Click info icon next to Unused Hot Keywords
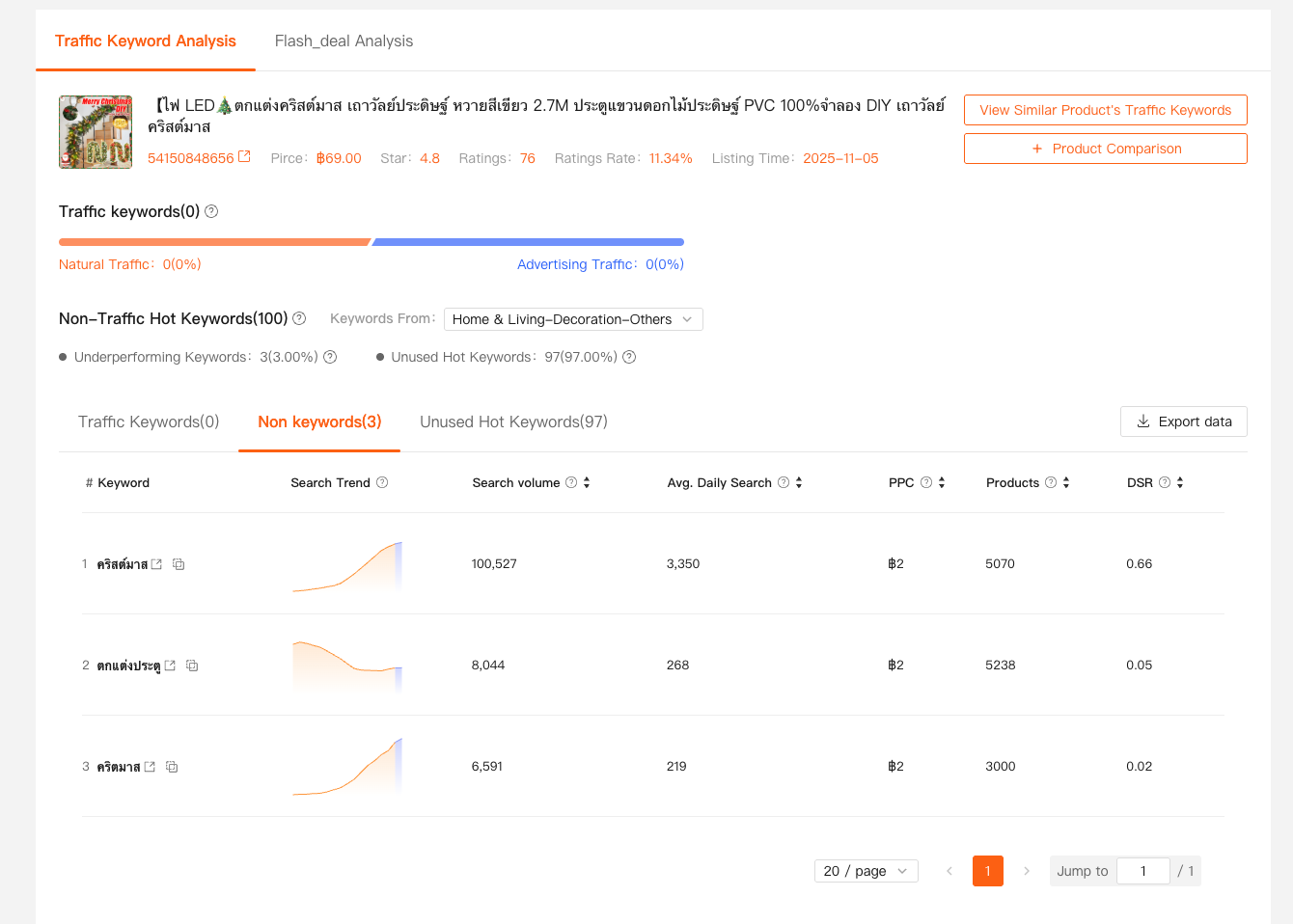This screenshot has width=1293, height=924. pyautogui.click(x=629, y=357)
